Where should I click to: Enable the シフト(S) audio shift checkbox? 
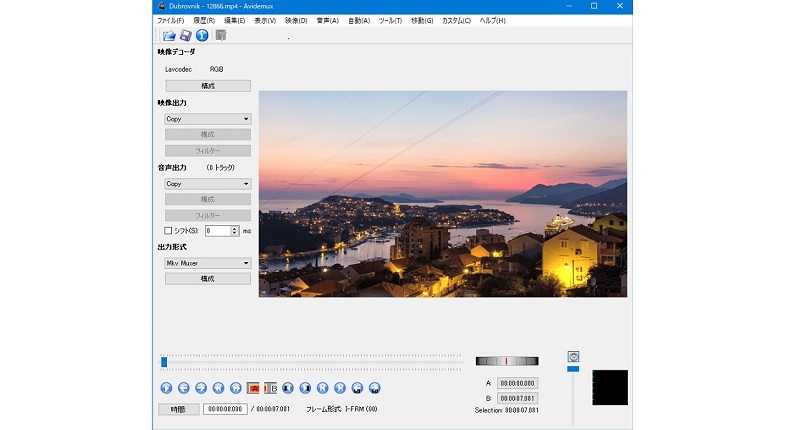coord(169,230)
